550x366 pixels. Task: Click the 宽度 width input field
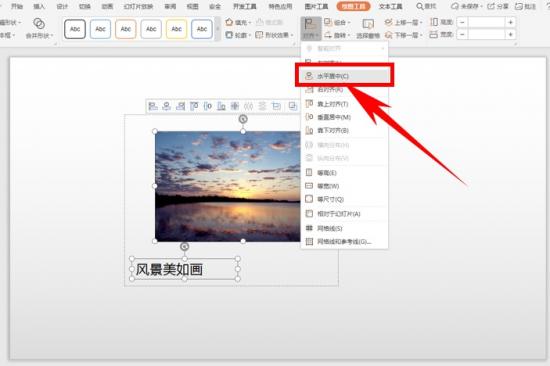(x=487, y=34)
